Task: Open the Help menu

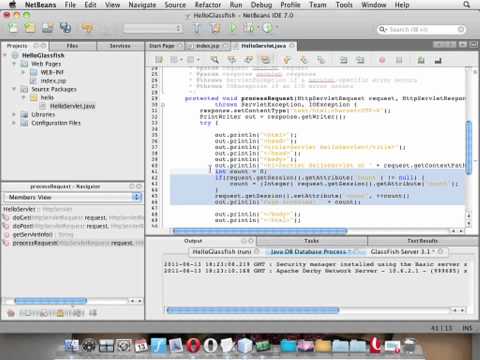Action: (x=402, y=5)
